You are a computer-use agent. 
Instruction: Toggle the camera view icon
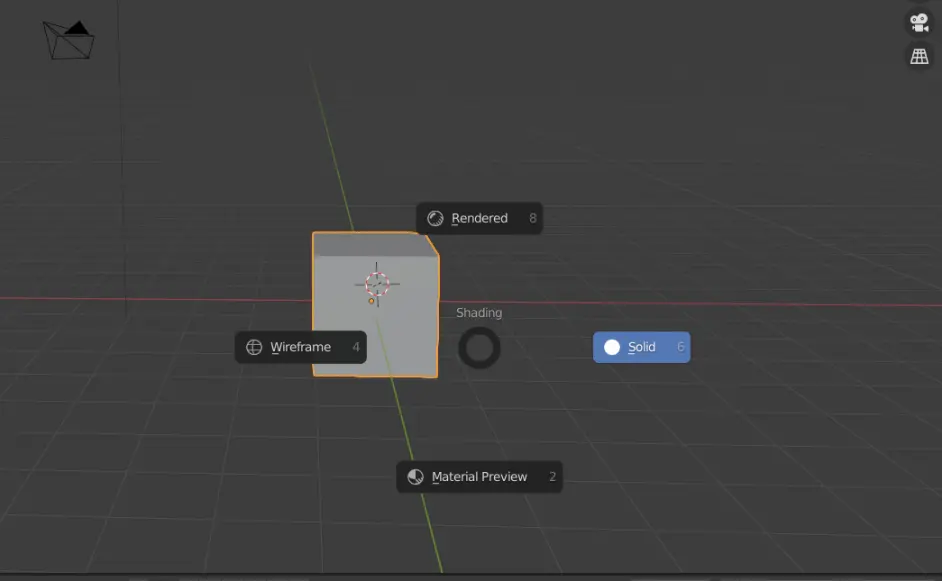[x=919, y=23]
